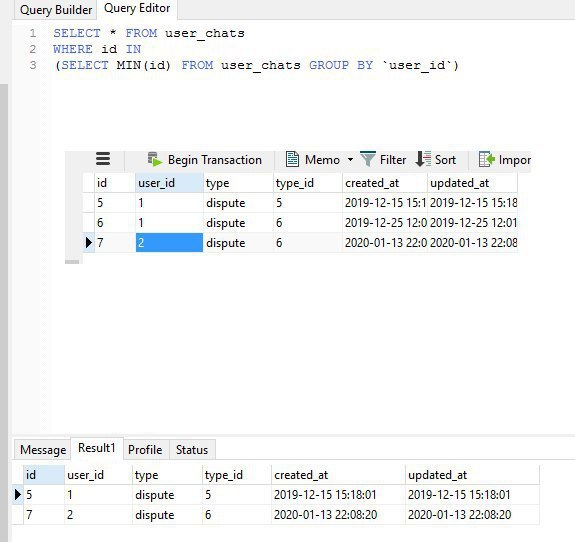This screenshot has height=542, width=575.
Task: Switch to the Query Builder tab
Action: (x=56, y=10)
